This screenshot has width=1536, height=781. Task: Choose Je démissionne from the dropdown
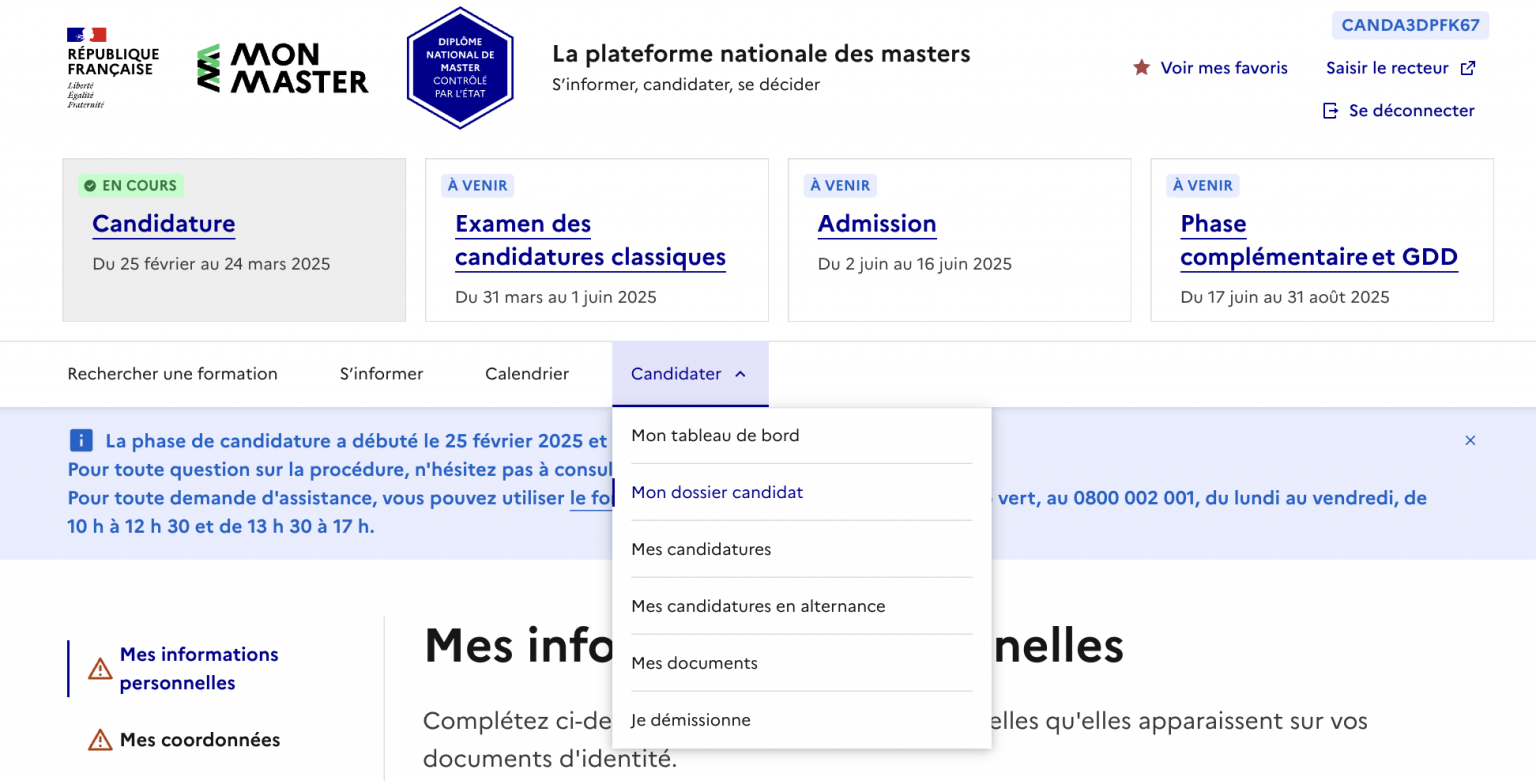pos(690,719)
